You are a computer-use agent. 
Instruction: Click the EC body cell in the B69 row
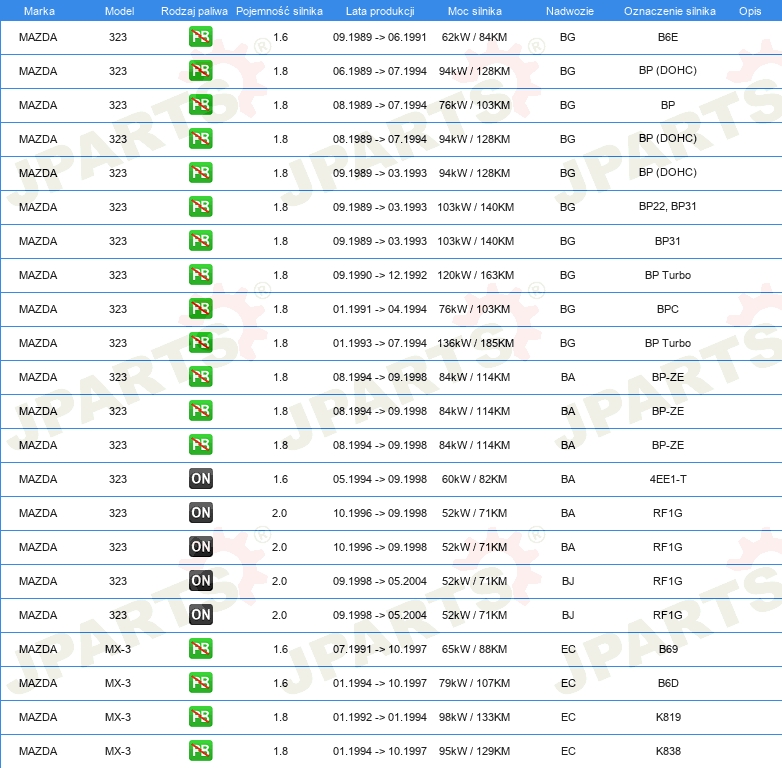(568, 649)
